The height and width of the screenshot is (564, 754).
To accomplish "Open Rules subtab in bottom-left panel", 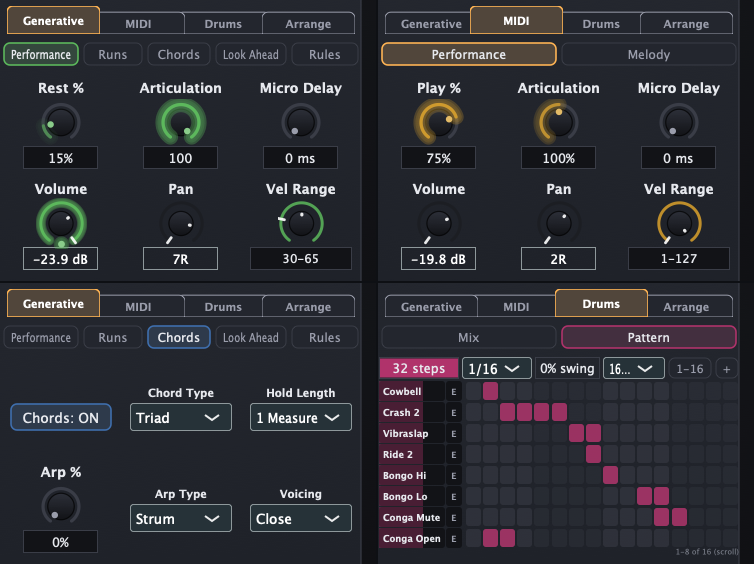I will (x=325, y=337).
